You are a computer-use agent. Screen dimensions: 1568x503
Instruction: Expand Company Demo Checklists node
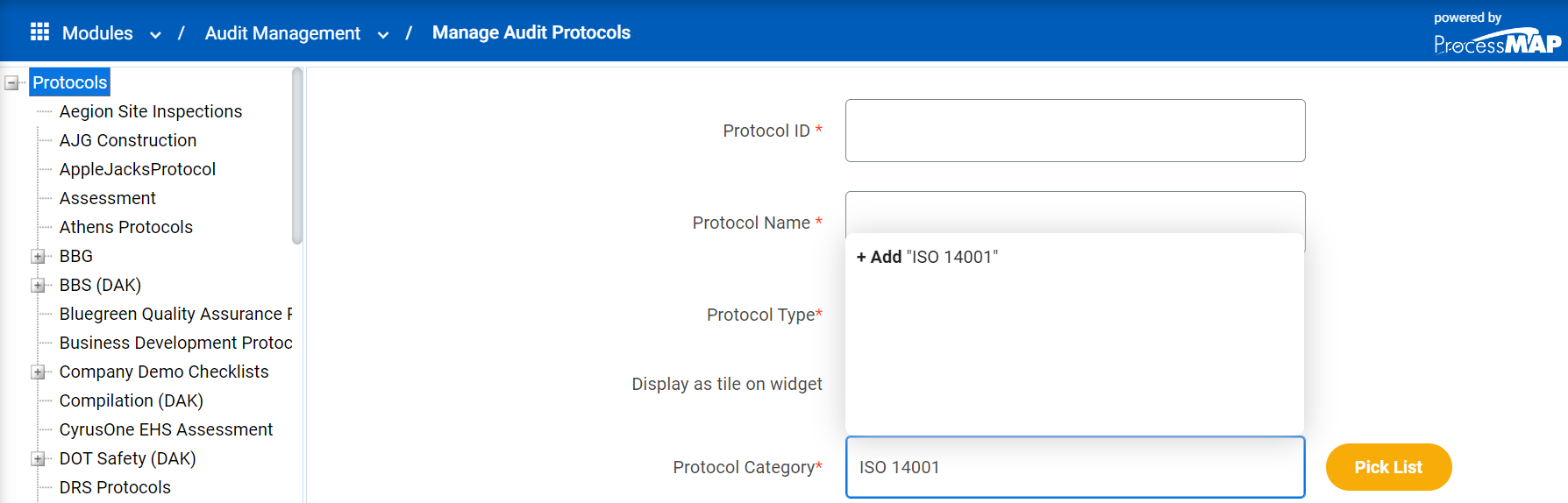pyautogui.click(x=38, y=372)
